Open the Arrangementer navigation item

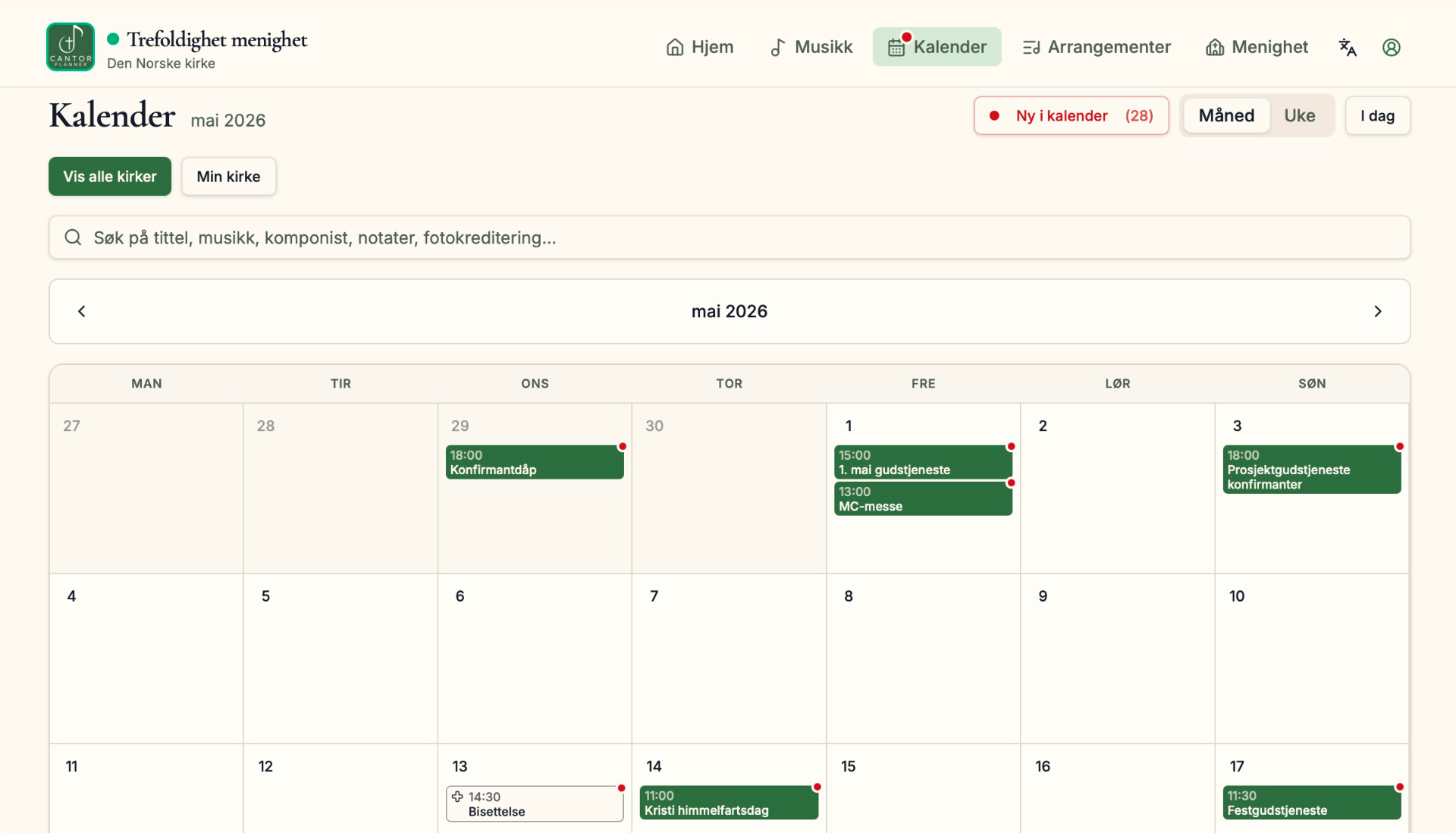coord(1097,47)
